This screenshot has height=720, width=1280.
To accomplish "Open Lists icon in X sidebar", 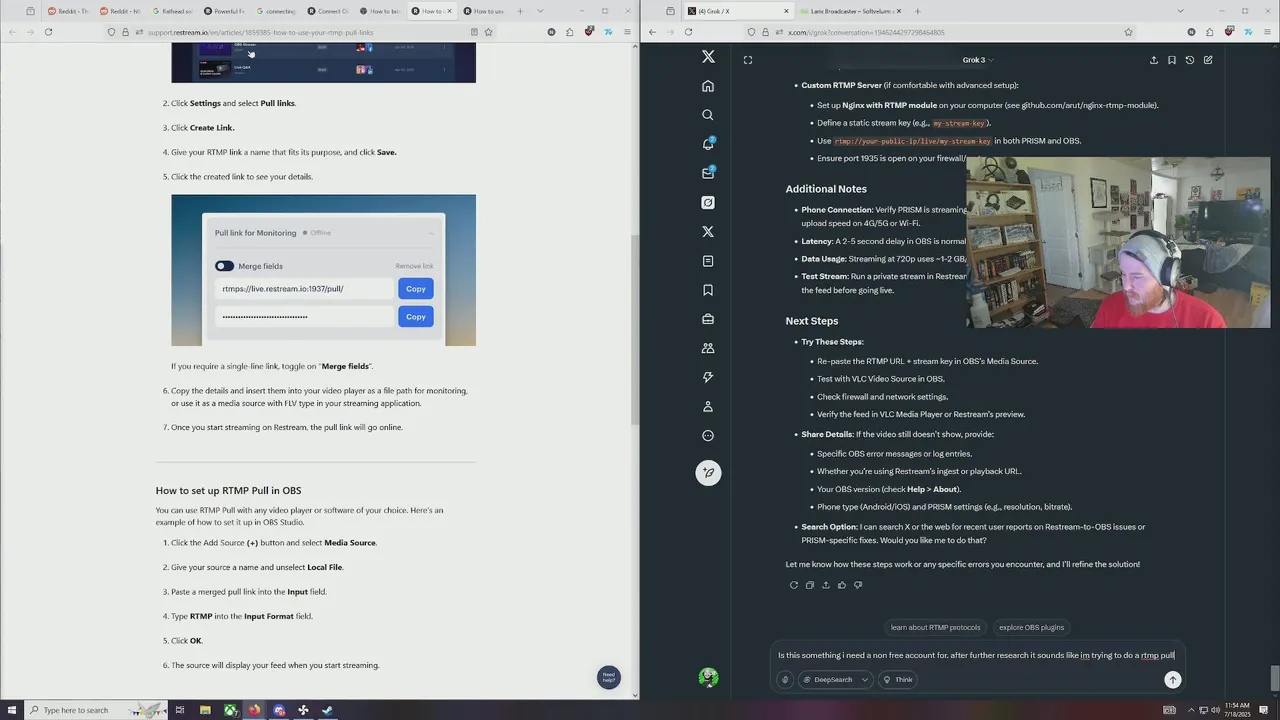I will [708, 261].
